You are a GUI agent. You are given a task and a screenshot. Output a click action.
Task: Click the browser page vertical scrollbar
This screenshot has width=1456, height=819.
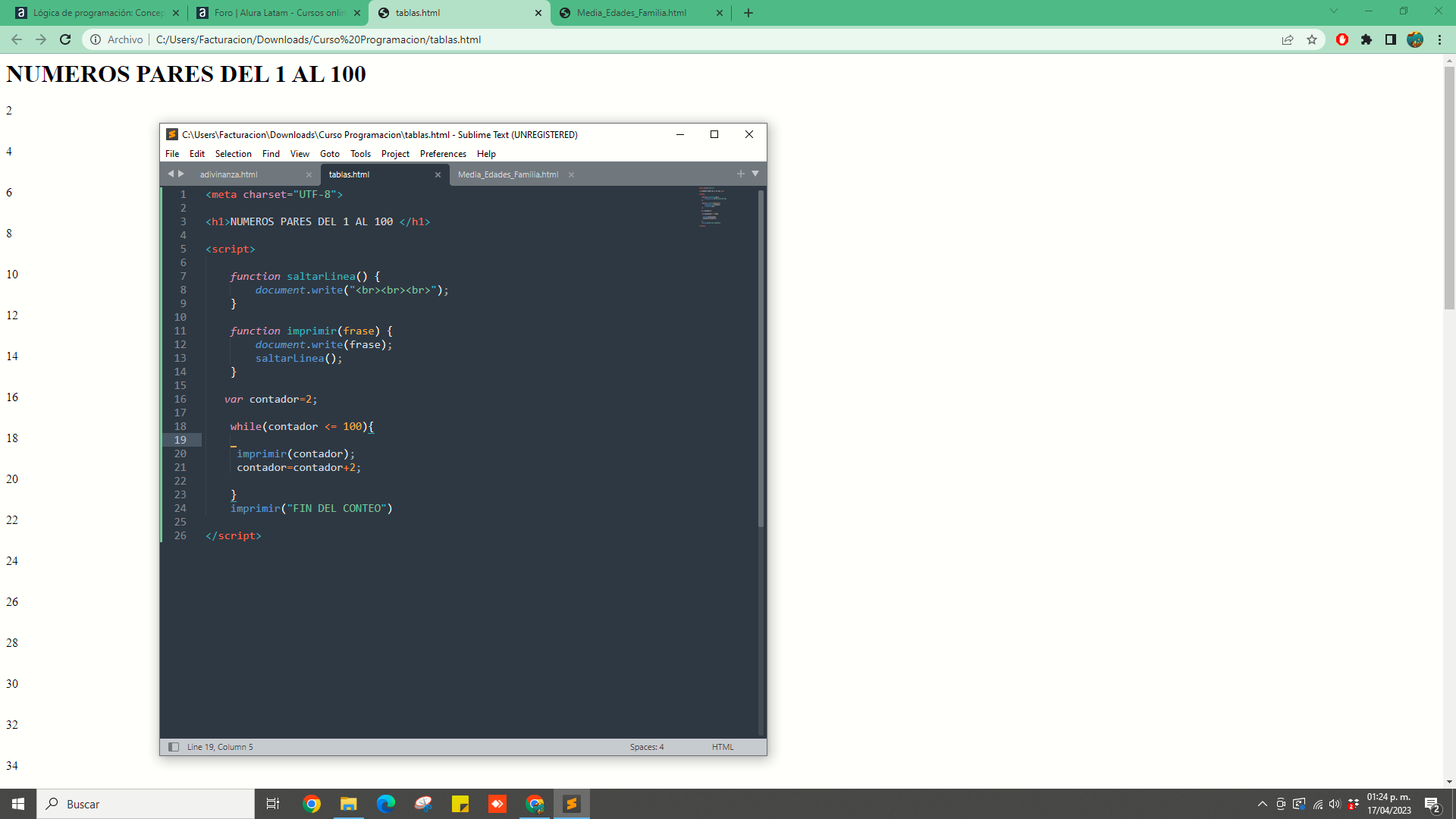(x=1449, y=188)
